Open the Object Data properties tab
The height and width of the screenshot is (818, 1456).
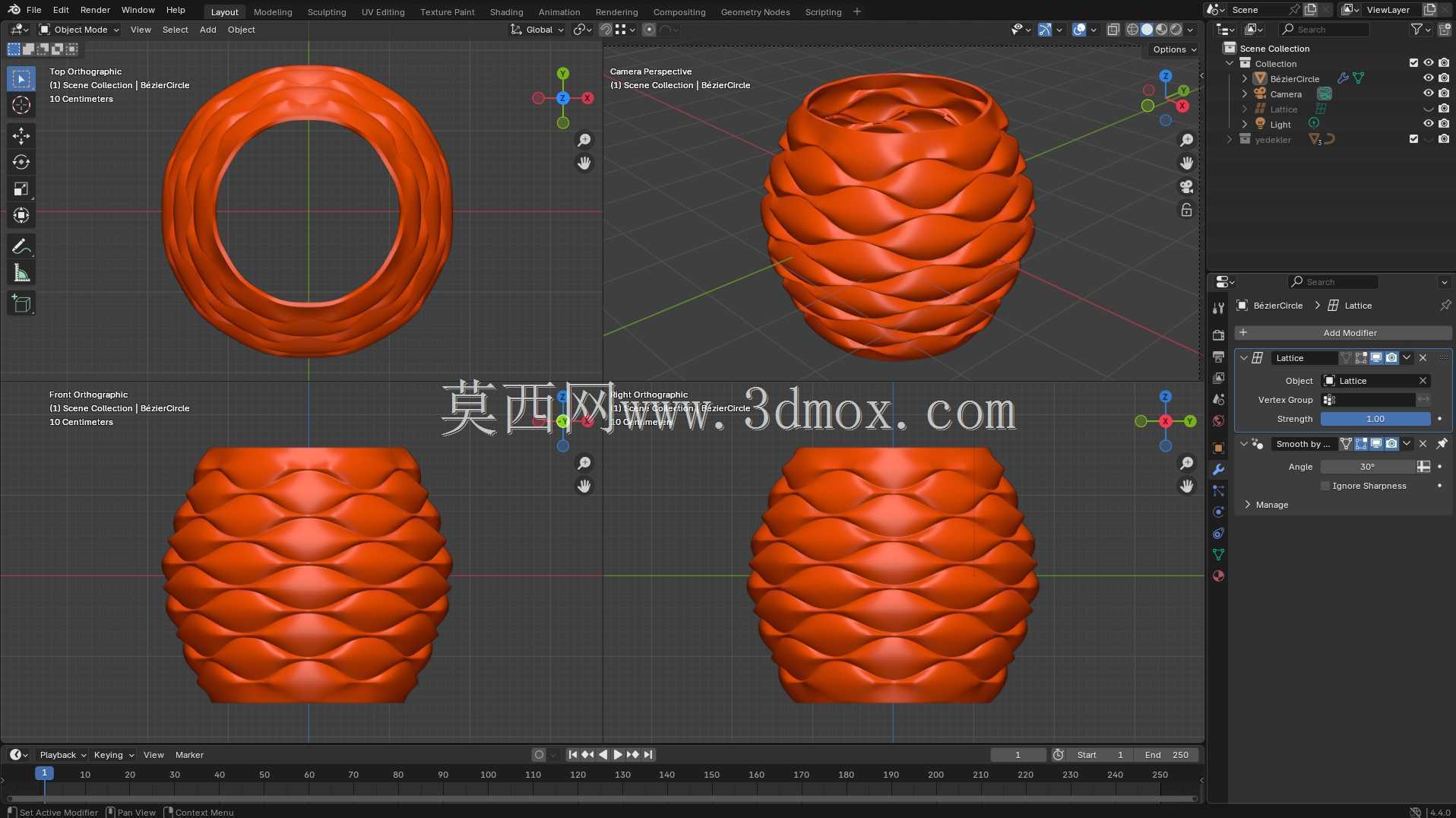[1218, 555]
